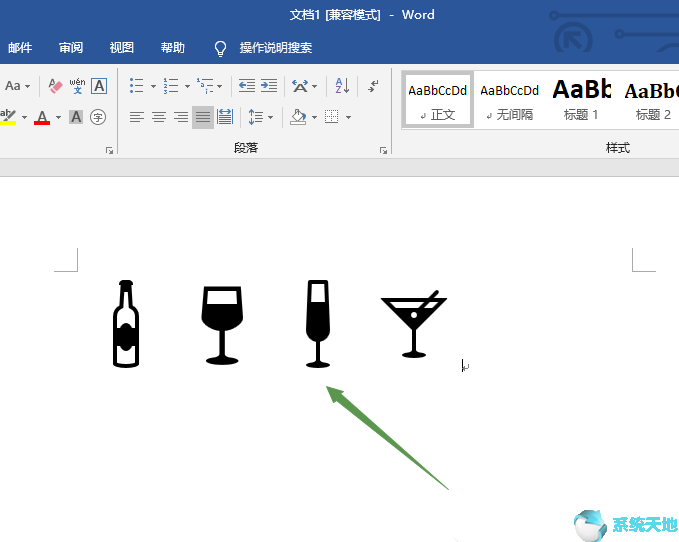Click the Phonetic Guide wén icon

(x=78, y=86)
